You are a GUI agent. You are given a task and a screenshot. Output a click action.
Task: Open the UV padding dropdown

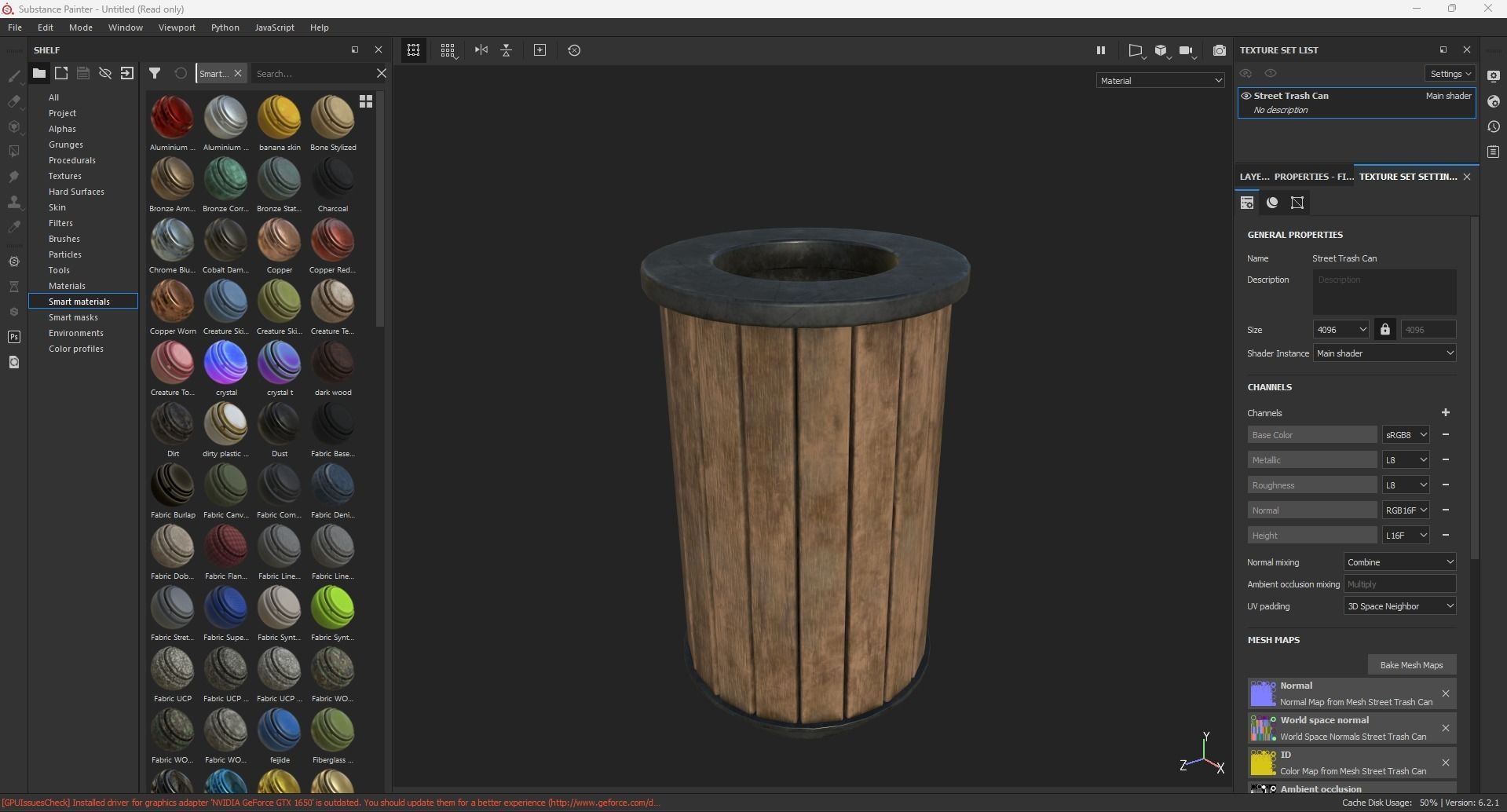(1400, 606)
